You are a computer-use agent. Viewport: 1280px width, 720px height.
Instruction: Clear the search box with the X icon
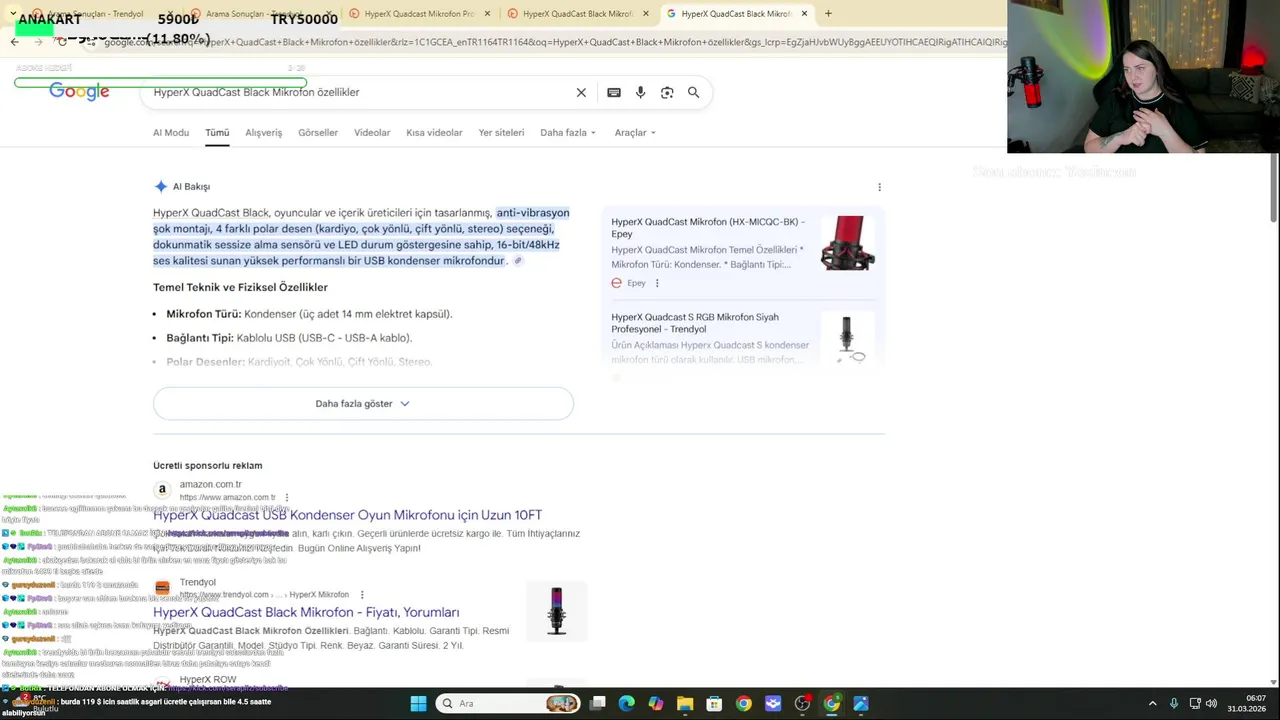pyautogui.click(x=581, y=92)
